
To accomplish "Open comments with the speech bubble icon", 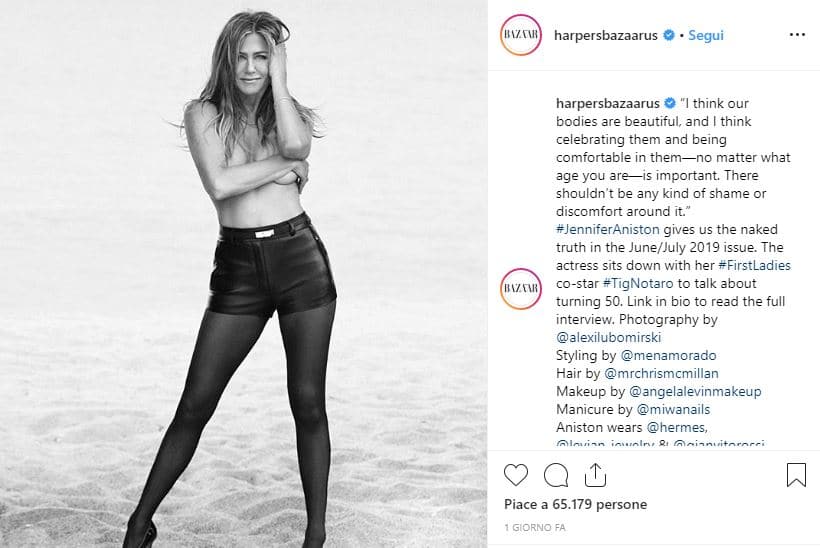I will coord(555,475).
